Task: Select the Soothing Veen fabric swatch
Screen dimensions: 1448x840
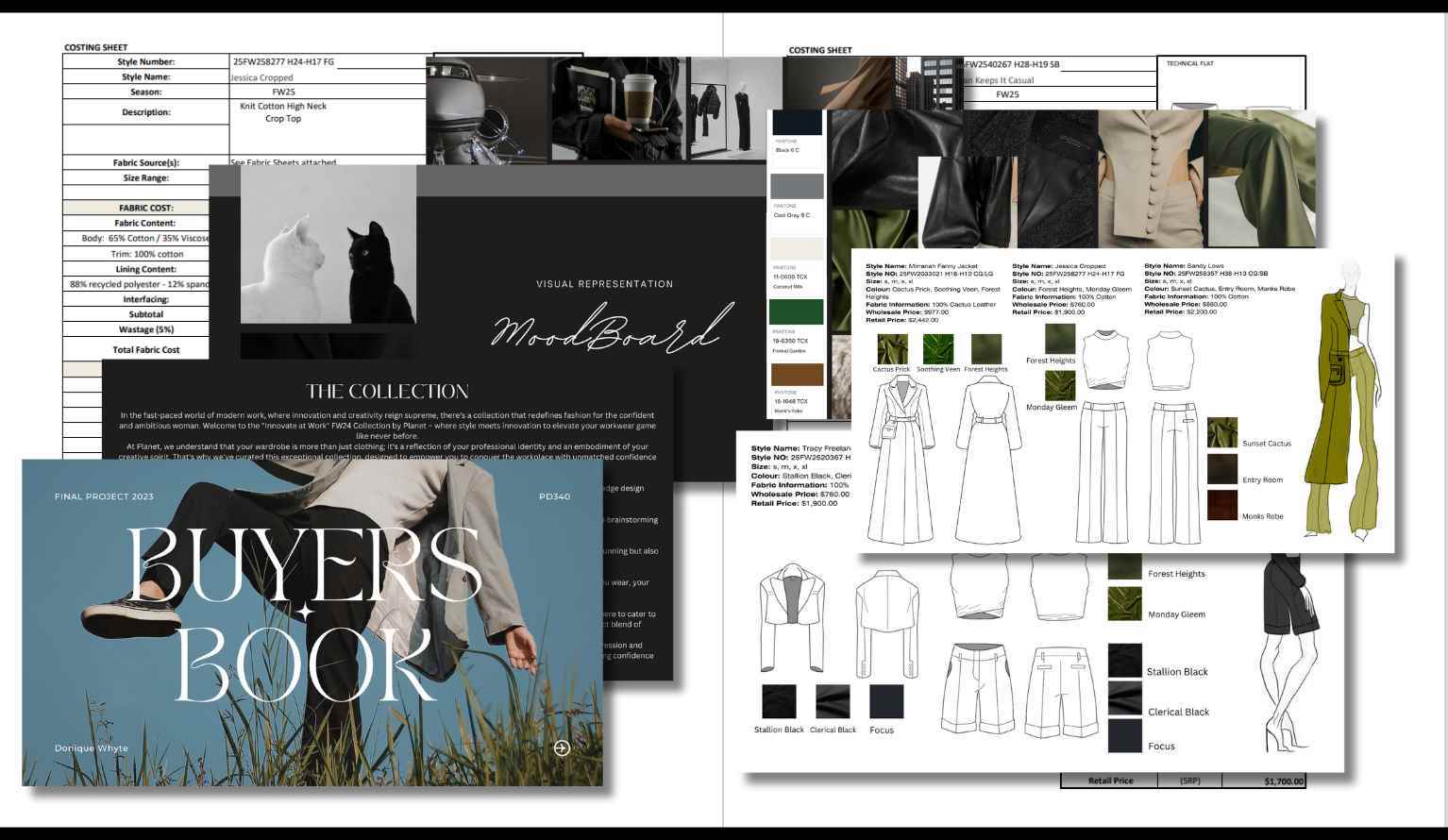Action: [938, 348]
